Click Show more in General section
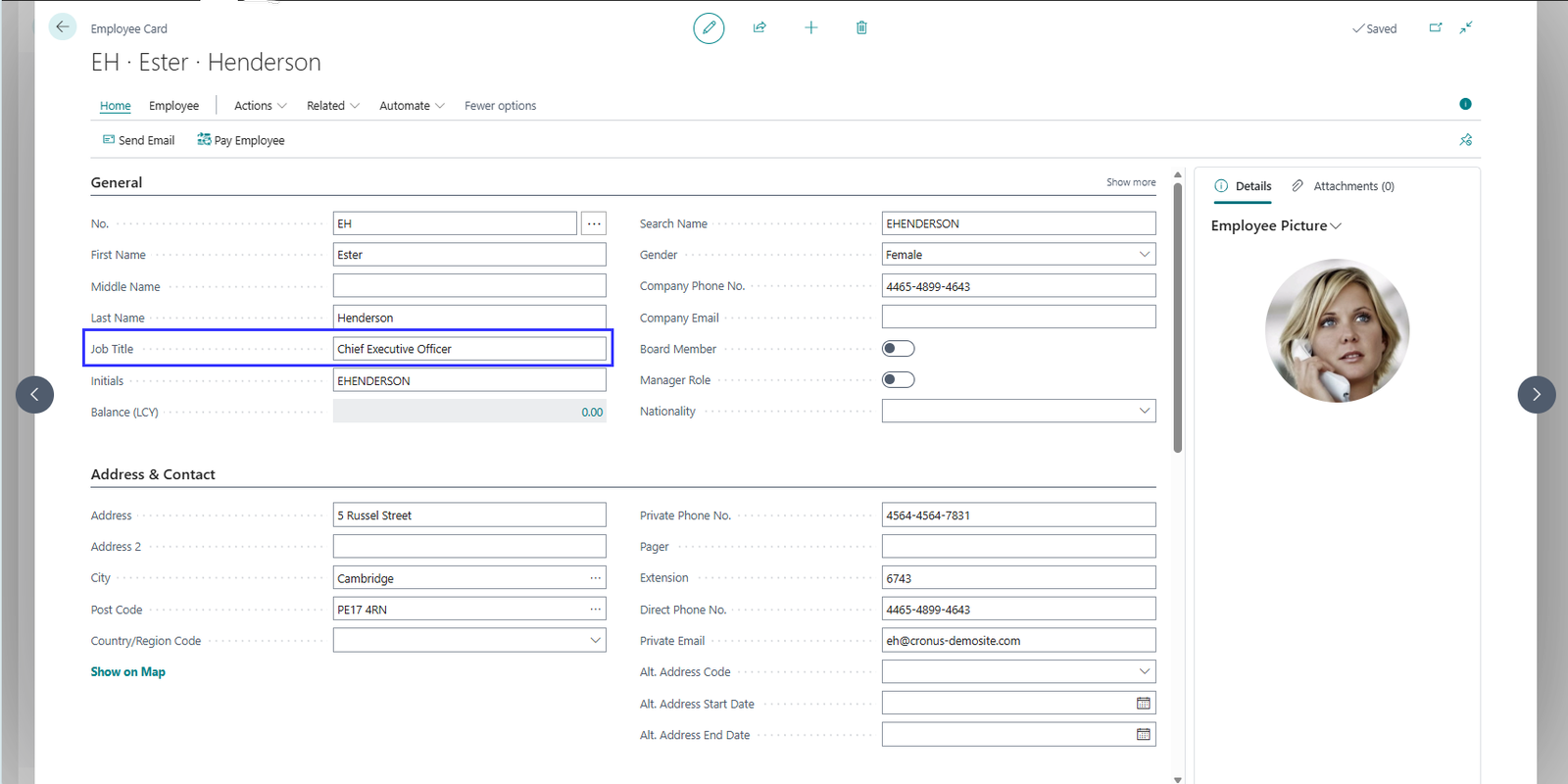 [1131, 182]
